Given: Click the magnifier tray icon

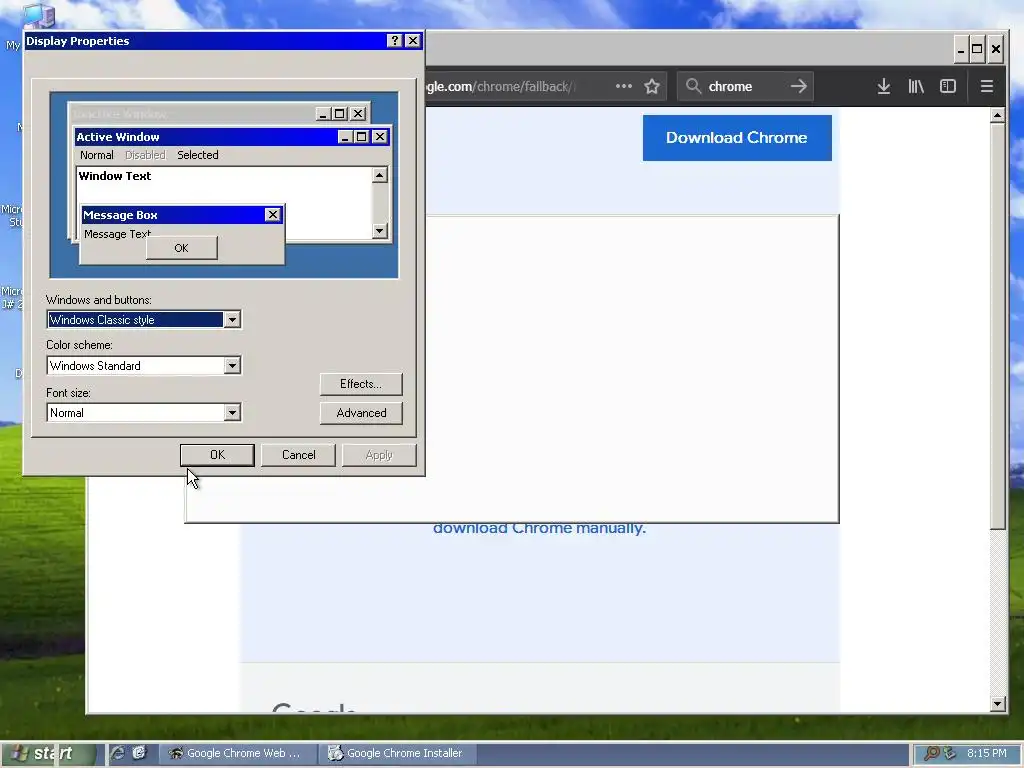Looking at the screenshot, I should pyautogui.click(x=931, y=753).
